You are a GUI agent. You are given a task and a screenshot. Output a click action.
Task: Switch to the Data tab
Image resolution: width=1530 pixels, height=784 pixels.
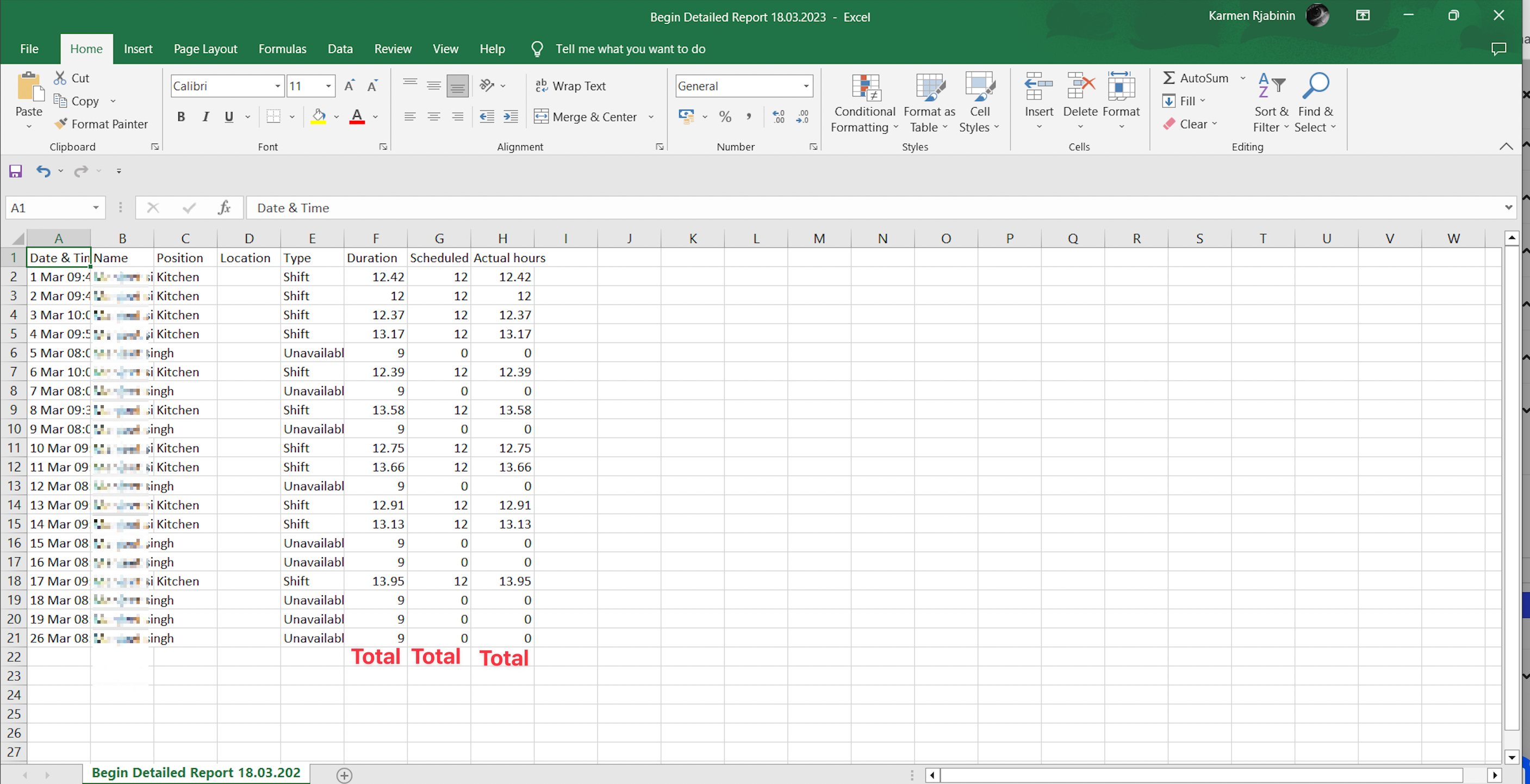[340, 49]
